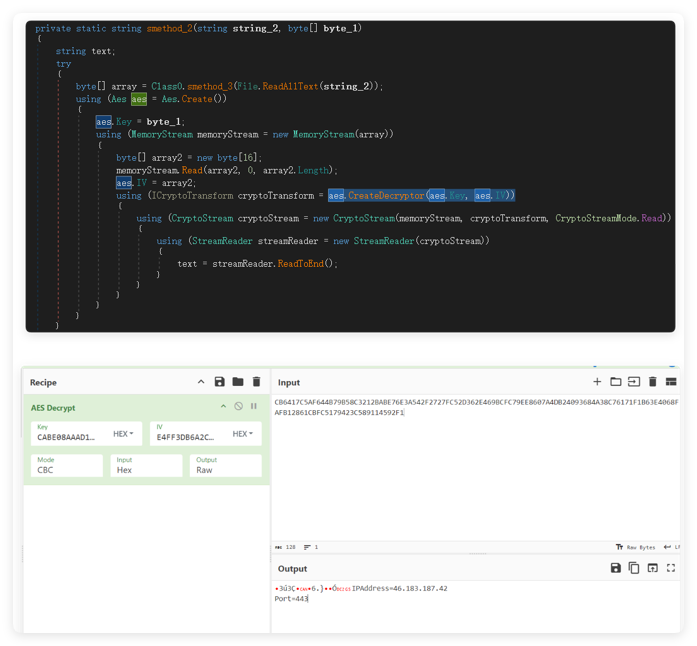Open the Mode CBC dropdown
The width and height of the screenshot is (697, 646).
[x=67, y=465]
